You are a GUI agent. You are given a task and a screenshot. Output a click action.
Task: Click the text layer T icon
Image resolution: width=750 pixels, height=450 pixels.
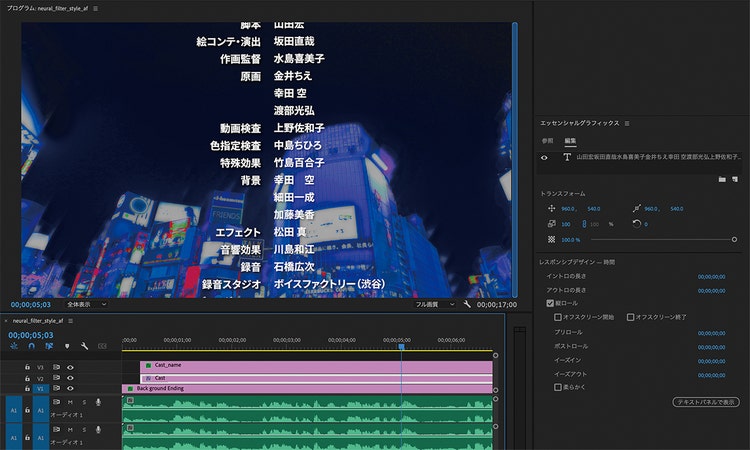coord(567,157)
